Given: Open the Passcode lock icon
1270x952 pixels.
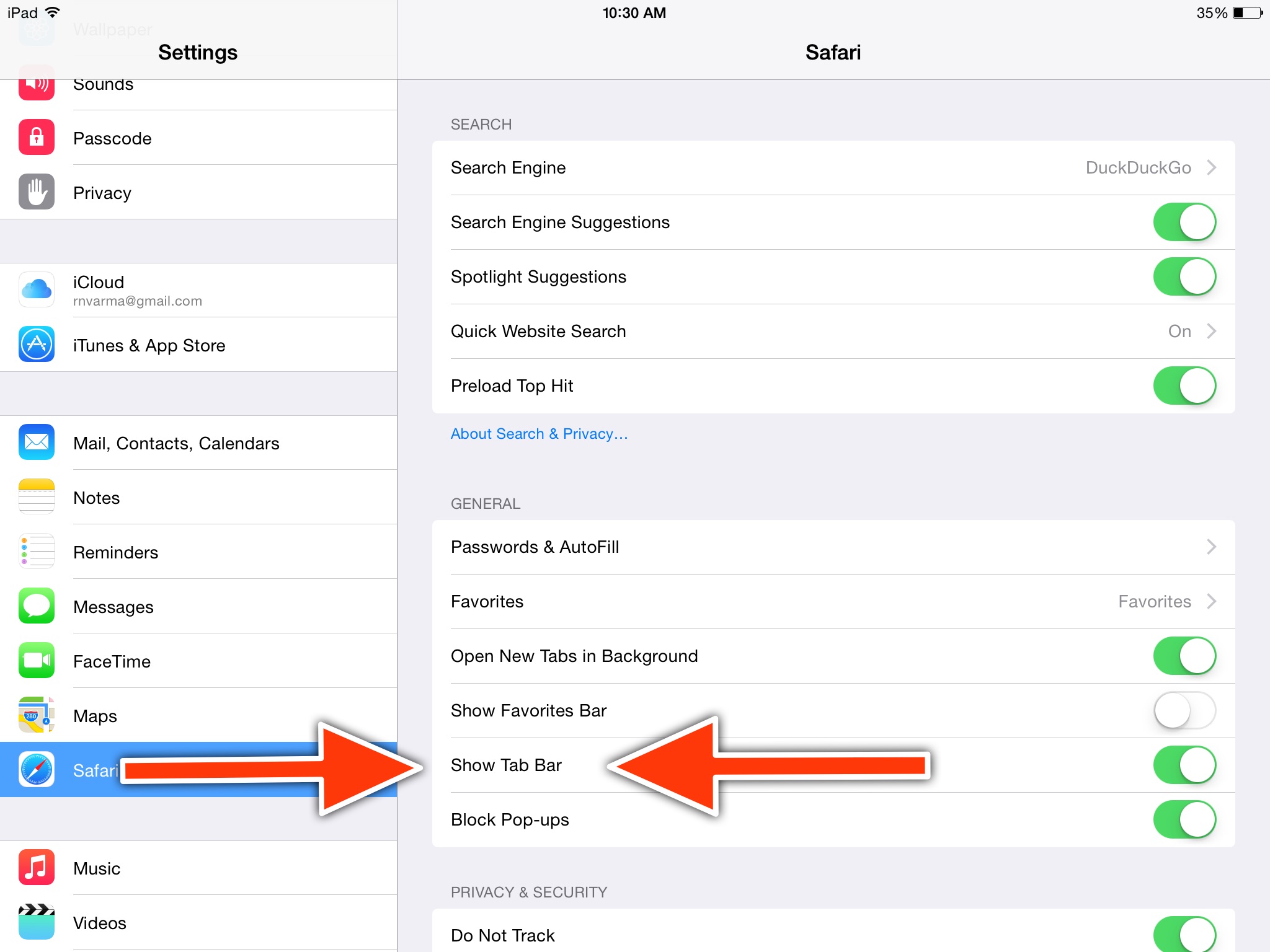Looking at the screenshot, I should [x=37, y=138].
